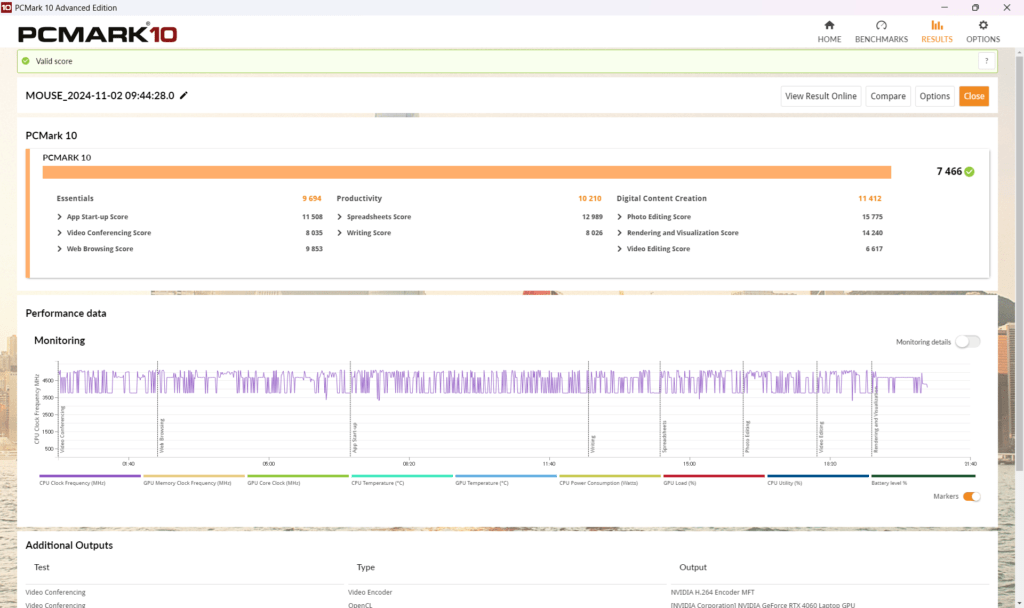Click the Compare button
1024x608 pixels.
[887, 96]
